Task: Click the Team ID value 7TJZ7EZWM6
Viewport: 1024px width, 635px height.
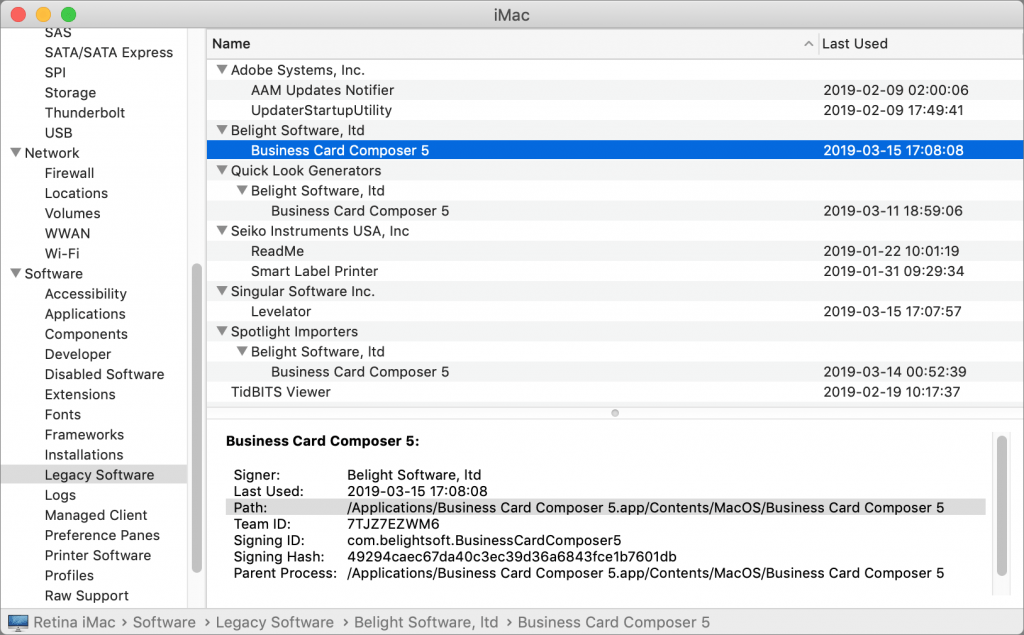Action: pyautogui.click(x=393, y=524)
